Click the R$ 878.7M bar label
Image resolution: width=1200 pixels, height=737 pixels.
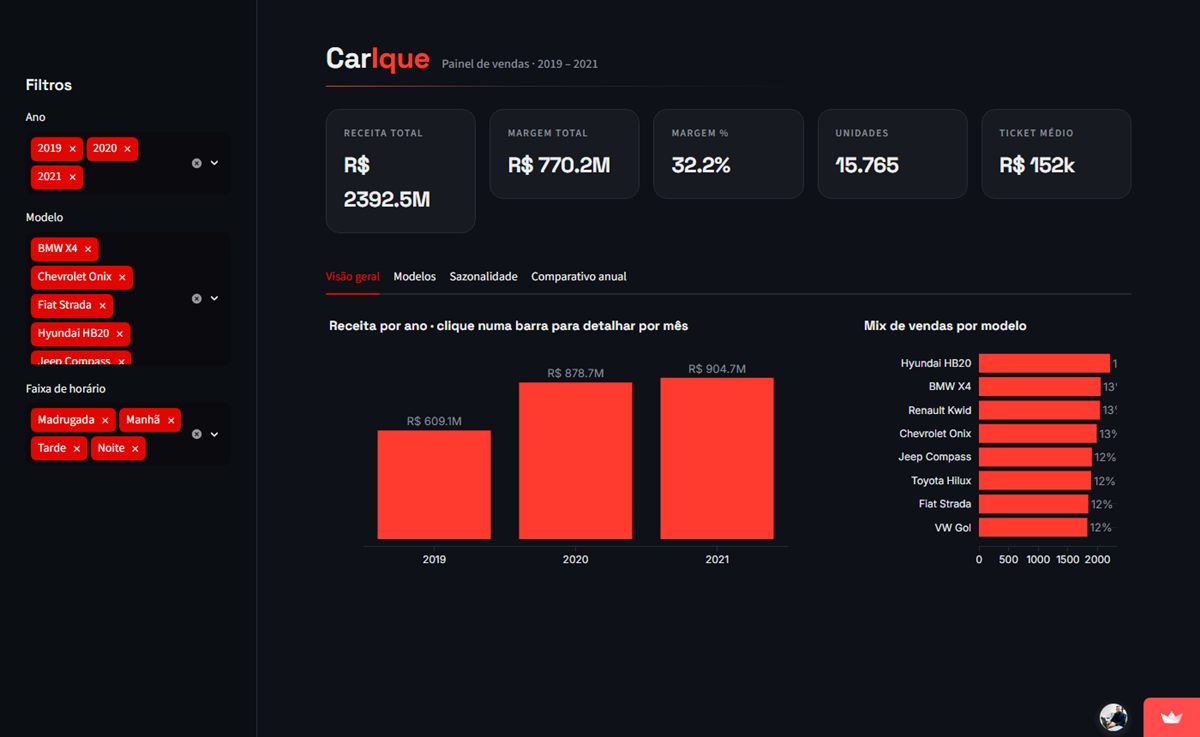[x=576, y=373]
